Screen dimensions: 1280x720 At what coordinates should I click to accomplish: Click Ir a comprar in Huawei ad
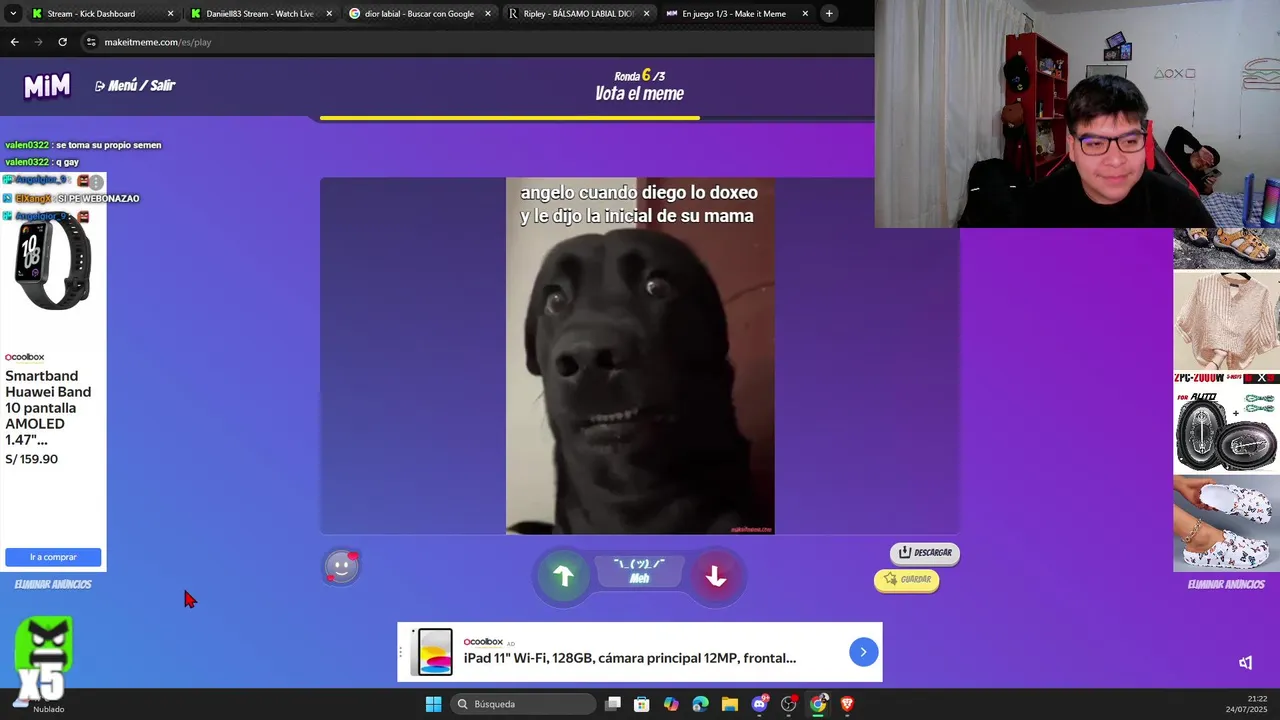[x=53, y=557]
